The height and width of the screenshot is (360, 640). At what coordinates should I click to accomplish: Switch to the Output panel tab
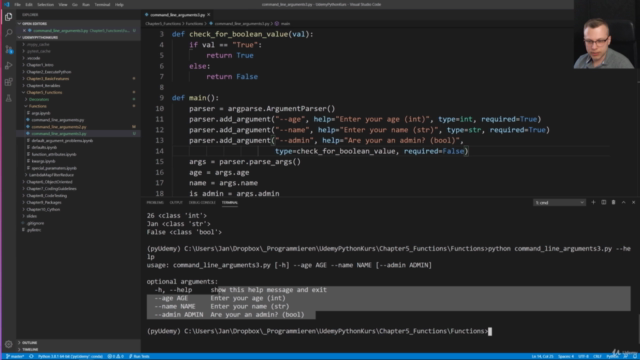point(176,202)
